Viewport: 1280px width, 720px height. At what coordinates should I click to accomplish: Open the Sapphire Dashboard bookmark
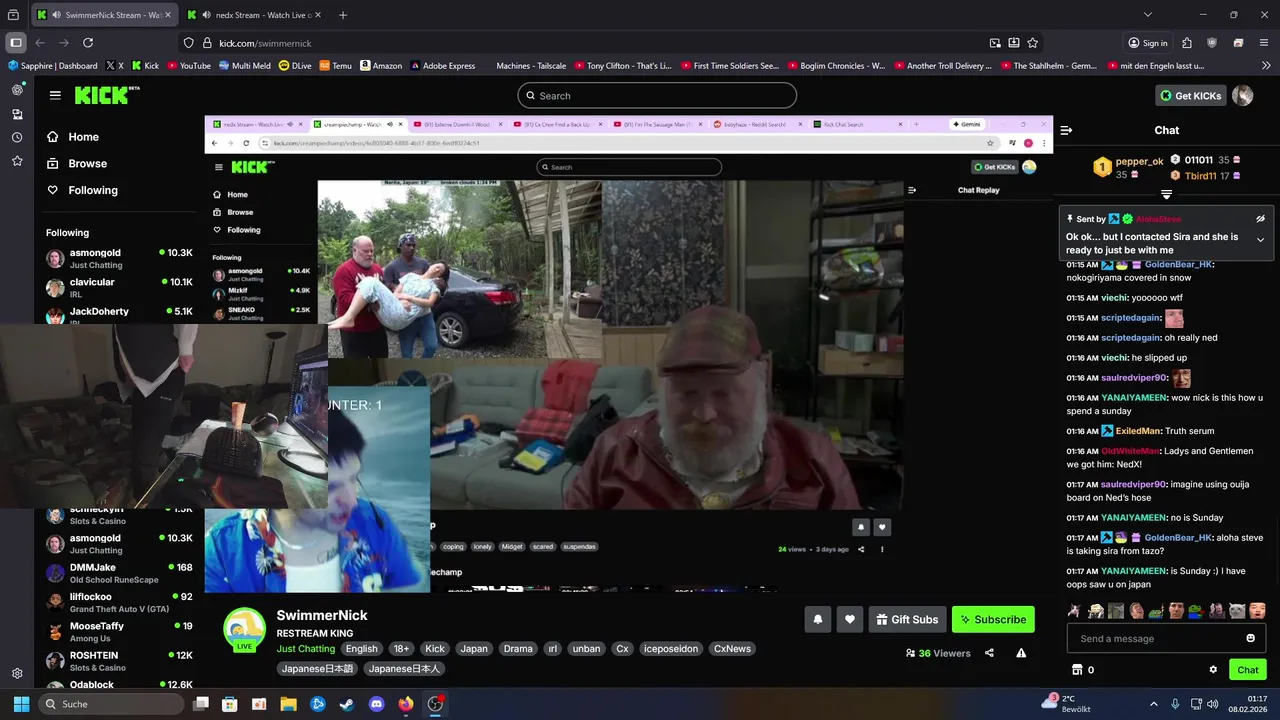coord(53,66)
